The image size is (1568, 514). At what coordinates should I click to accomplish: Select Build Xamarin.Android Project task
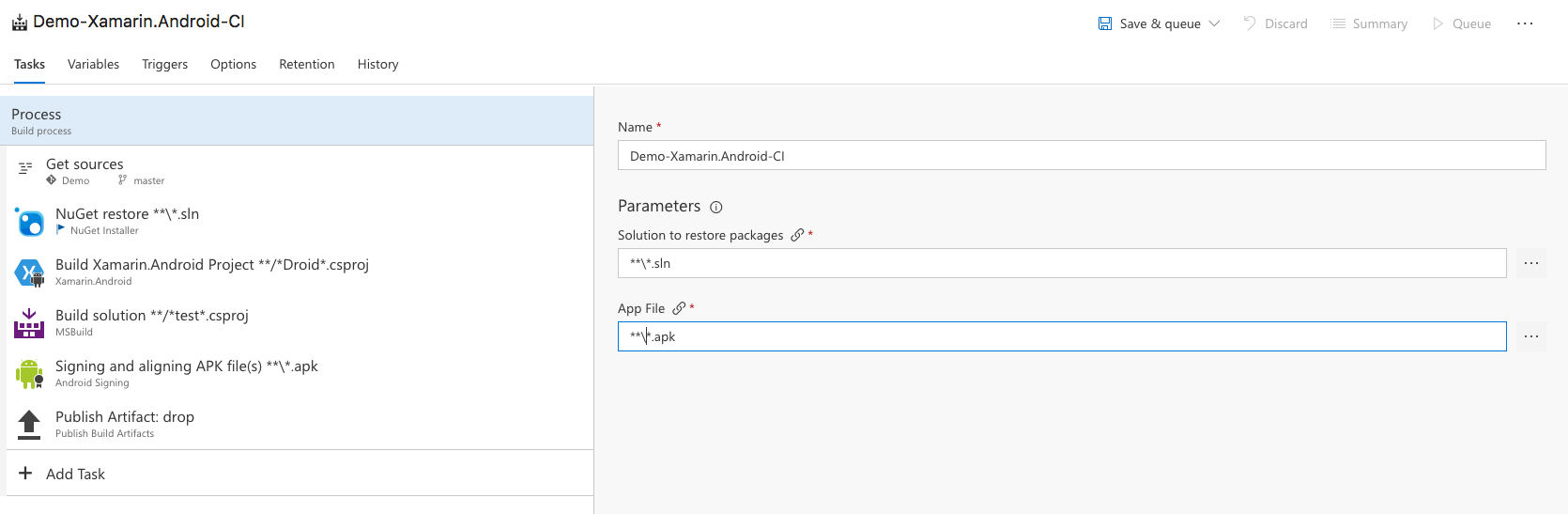tap(300, 273)
